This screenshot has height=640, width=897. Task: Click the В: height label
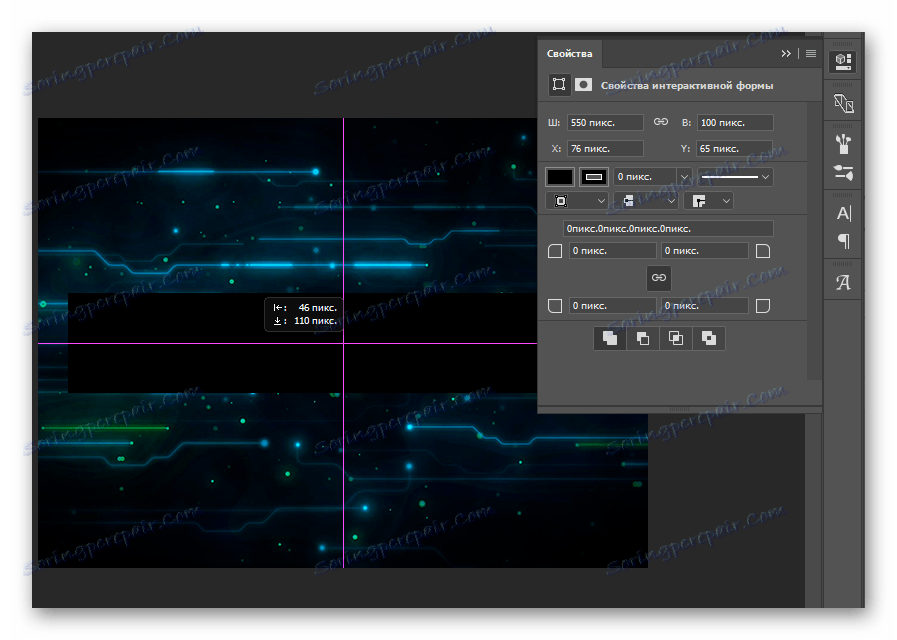click(686, 122)
